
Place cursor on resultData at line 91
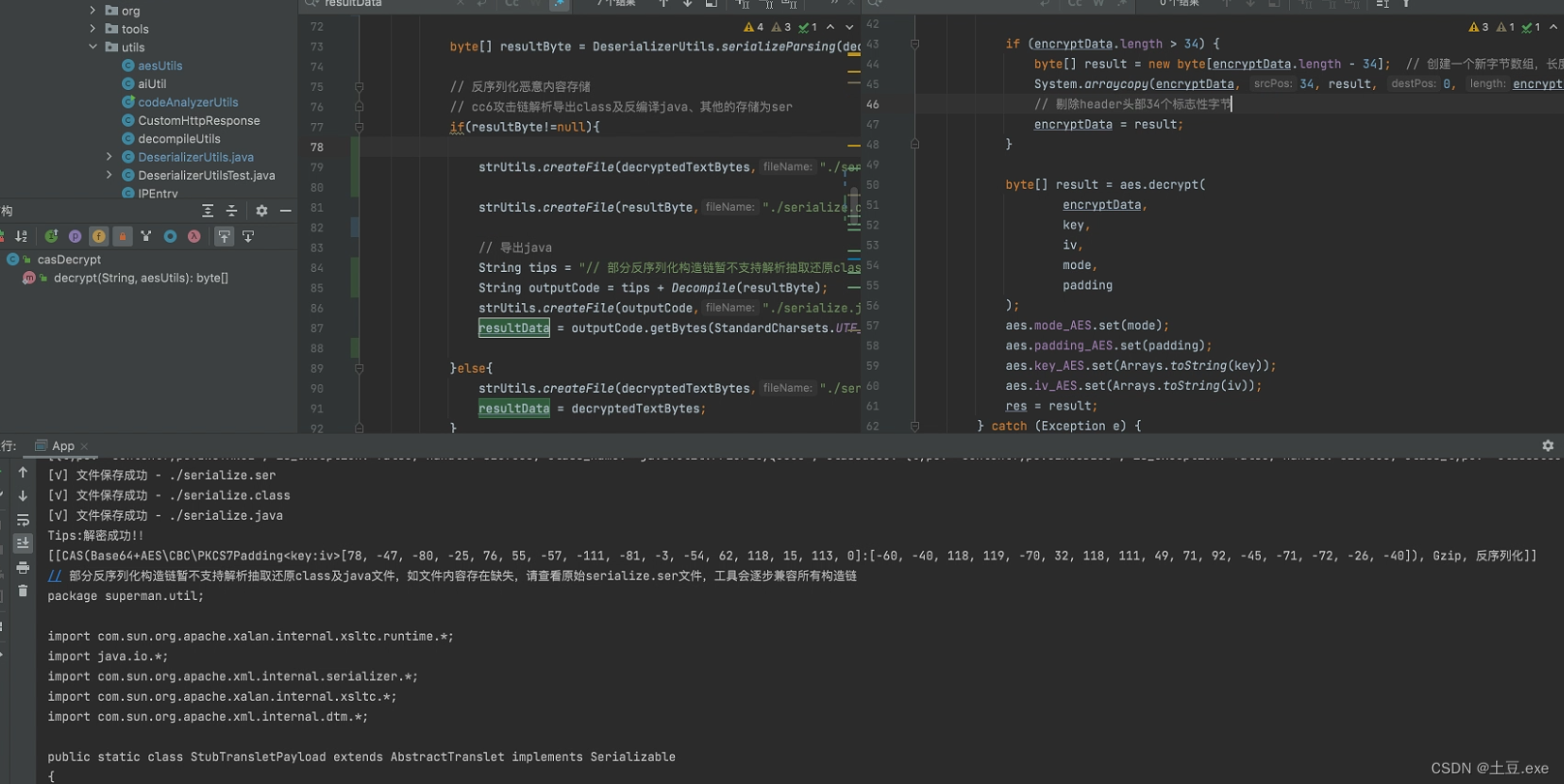[x=514, y=408]
